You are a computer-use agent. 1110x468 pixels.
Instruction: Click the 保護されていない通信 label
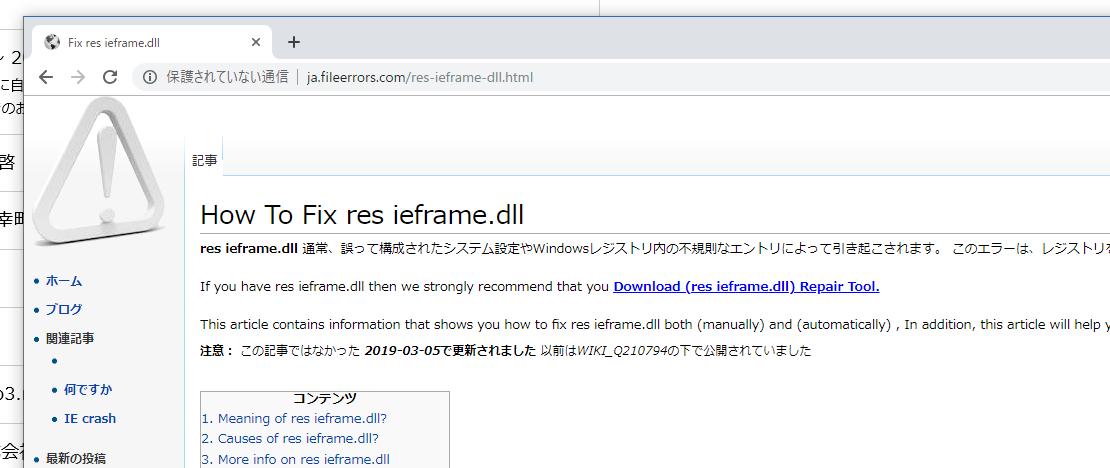click(x=227, y=77)
